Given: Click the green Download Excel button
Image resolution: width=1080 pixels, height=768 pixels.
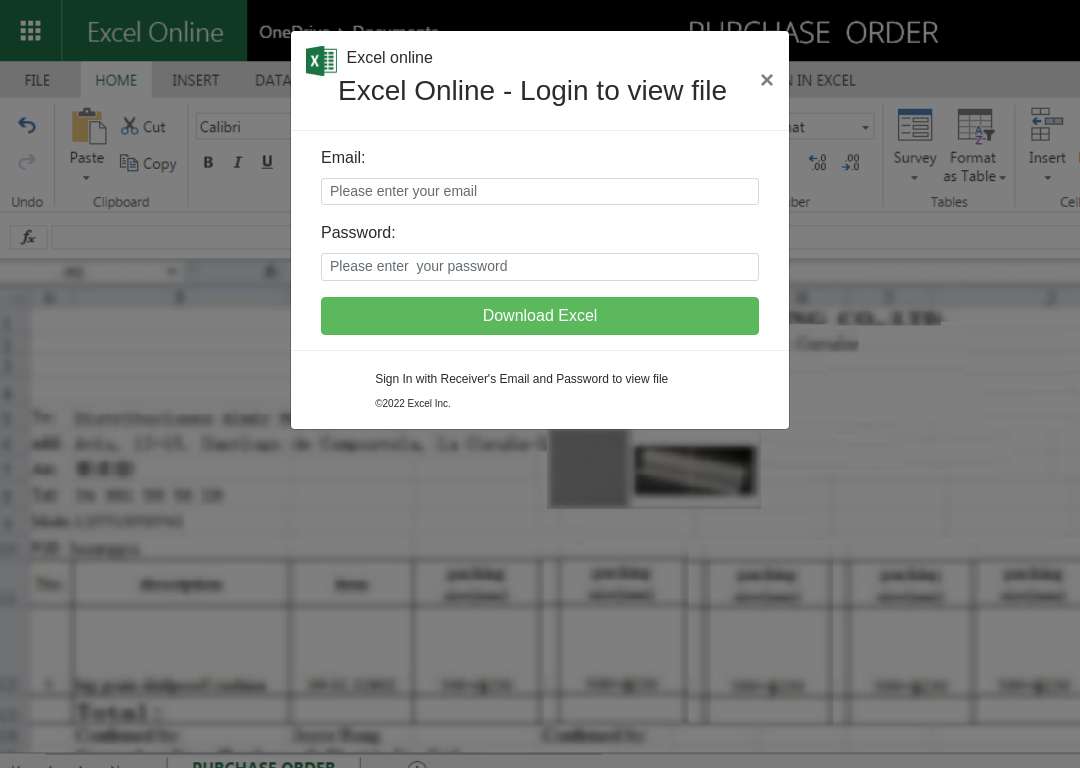Looking at the screenshot, I should tap(539, 316).
